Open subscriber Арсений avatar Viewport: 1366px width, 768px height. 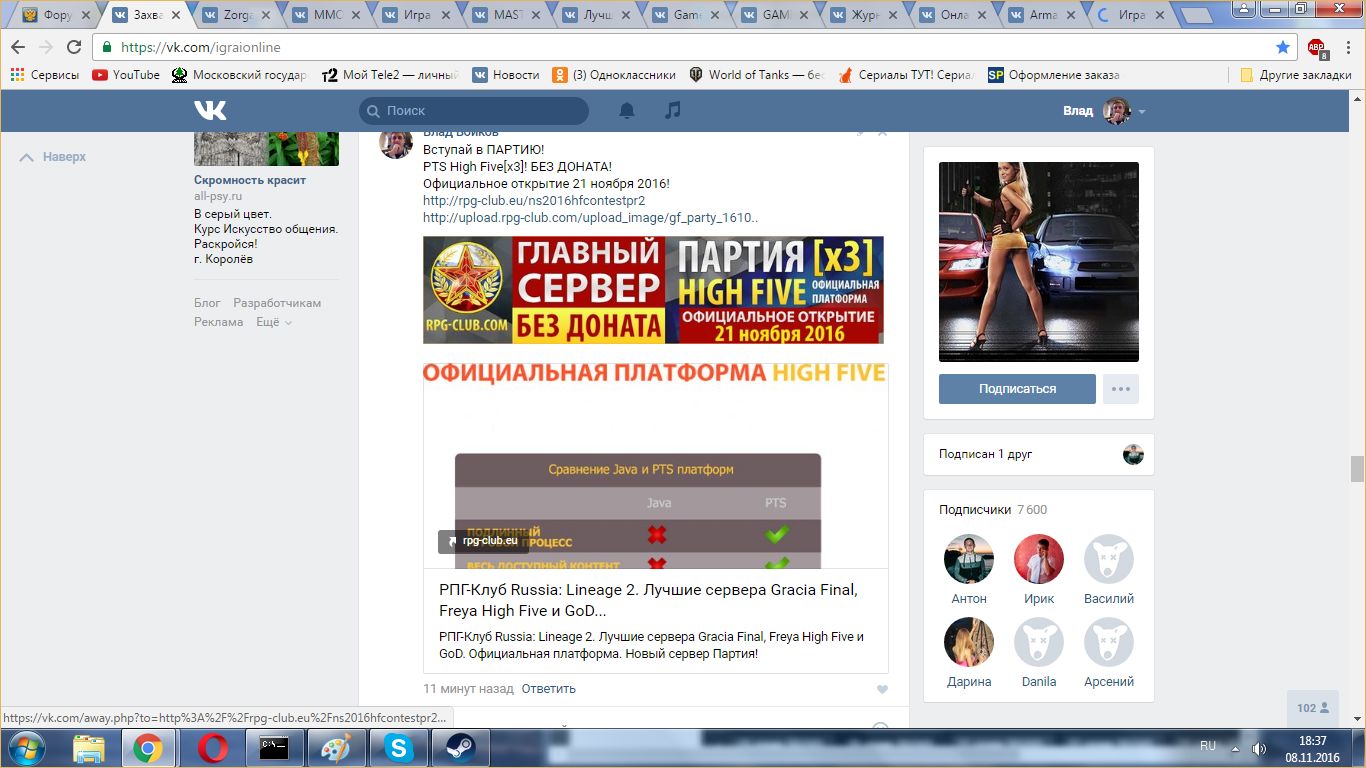coord(1109,642)
